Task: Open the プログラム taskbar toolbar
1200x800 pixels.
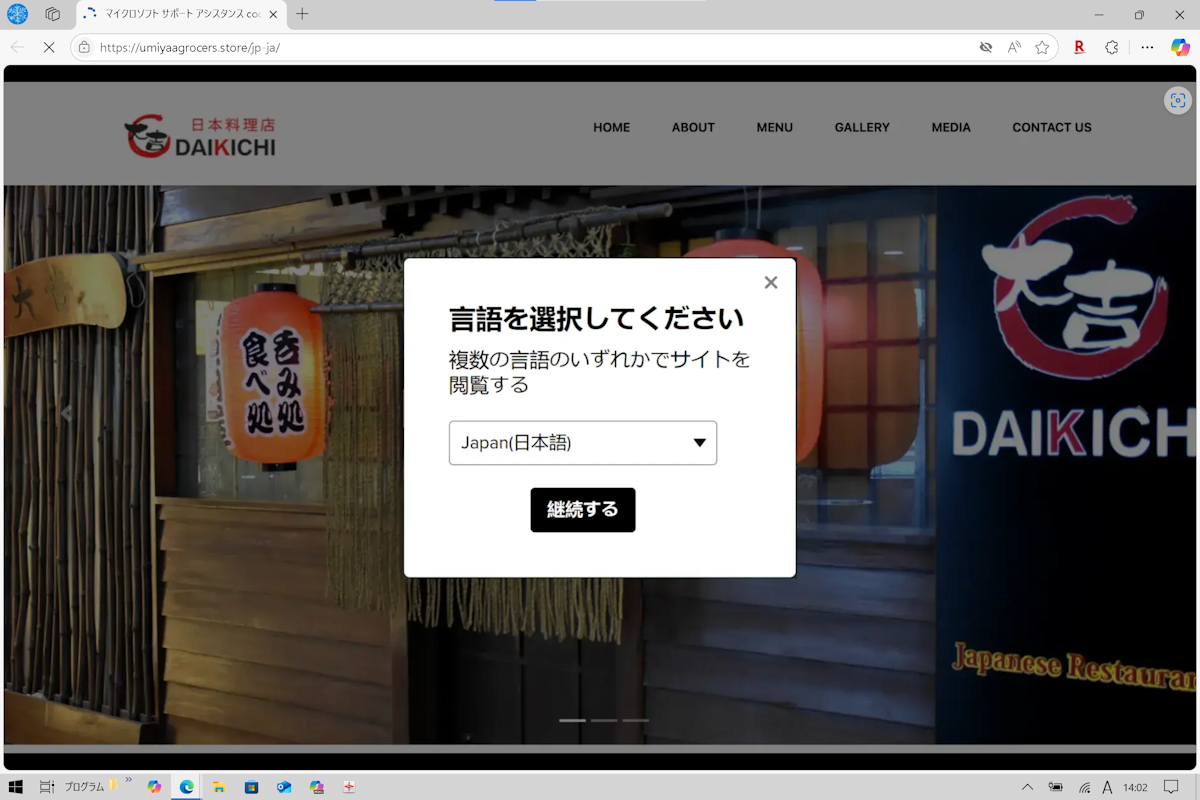Action: point(85,787)
